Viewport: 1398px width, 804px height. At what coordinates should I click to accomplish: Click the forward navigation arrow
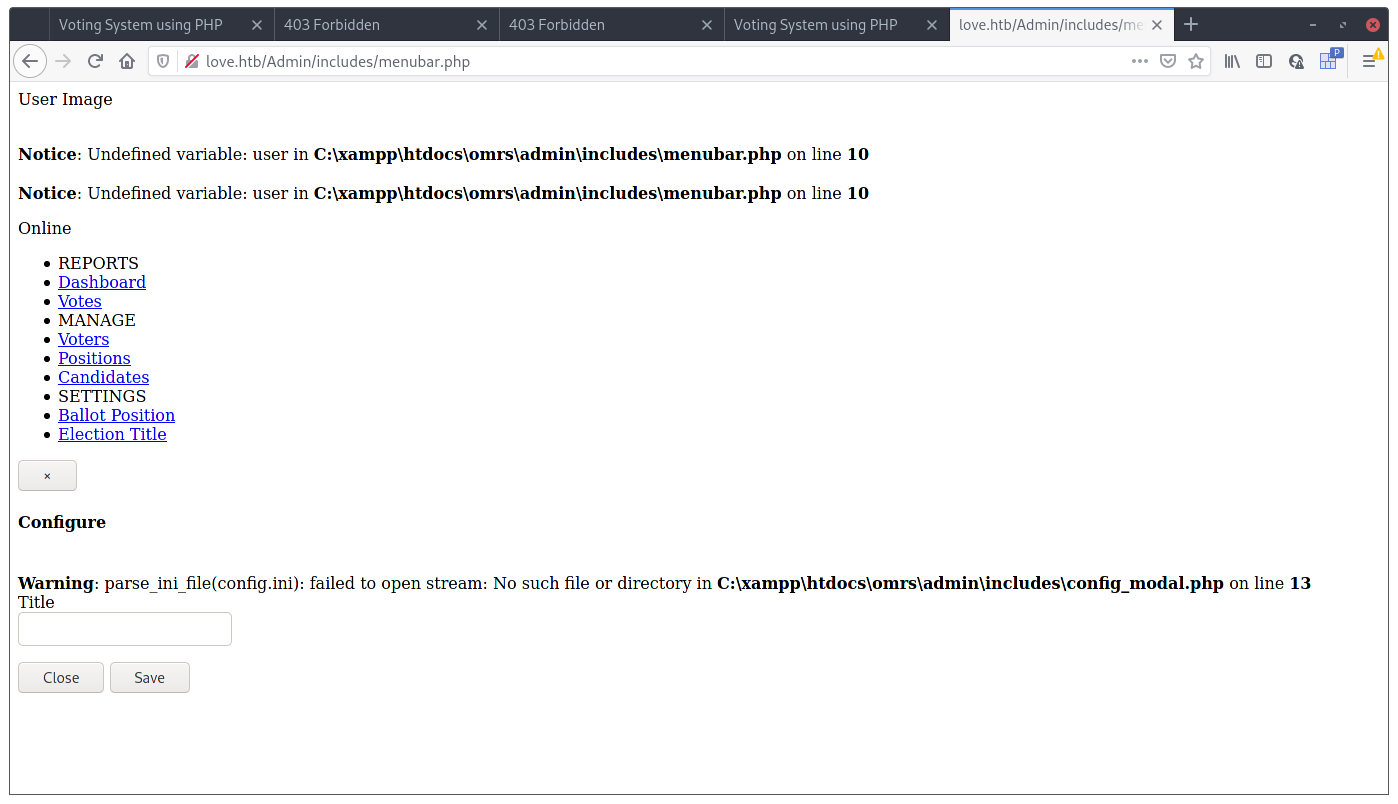(62, 61)
